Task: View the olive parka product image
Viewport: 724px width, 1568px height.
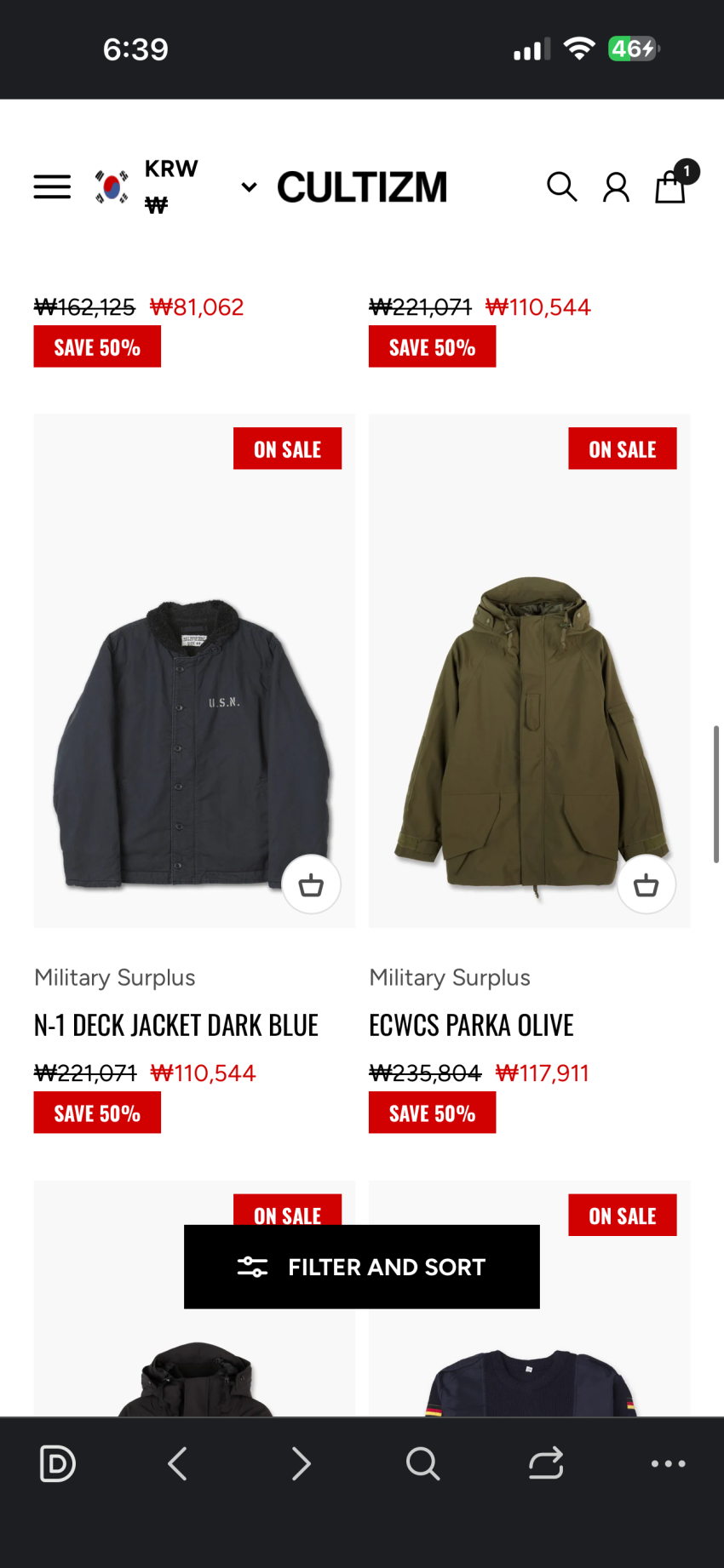Action: (529, 671)
